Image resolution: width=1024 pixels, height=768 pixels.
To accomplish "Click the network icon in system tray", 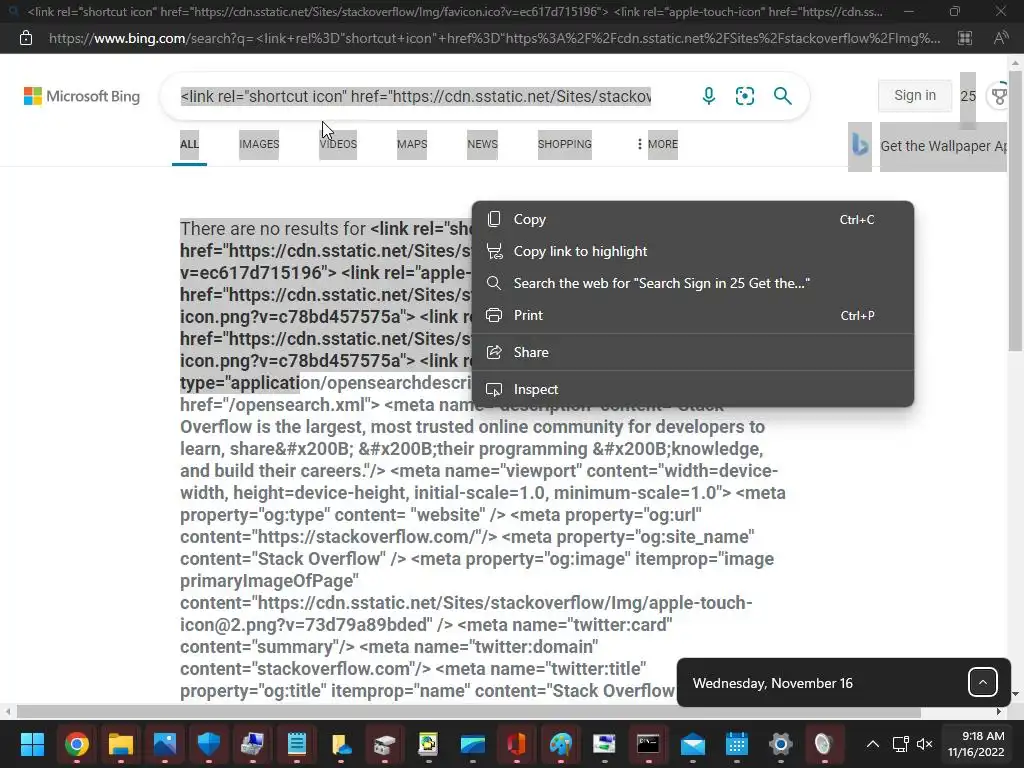I will [901, 744].
